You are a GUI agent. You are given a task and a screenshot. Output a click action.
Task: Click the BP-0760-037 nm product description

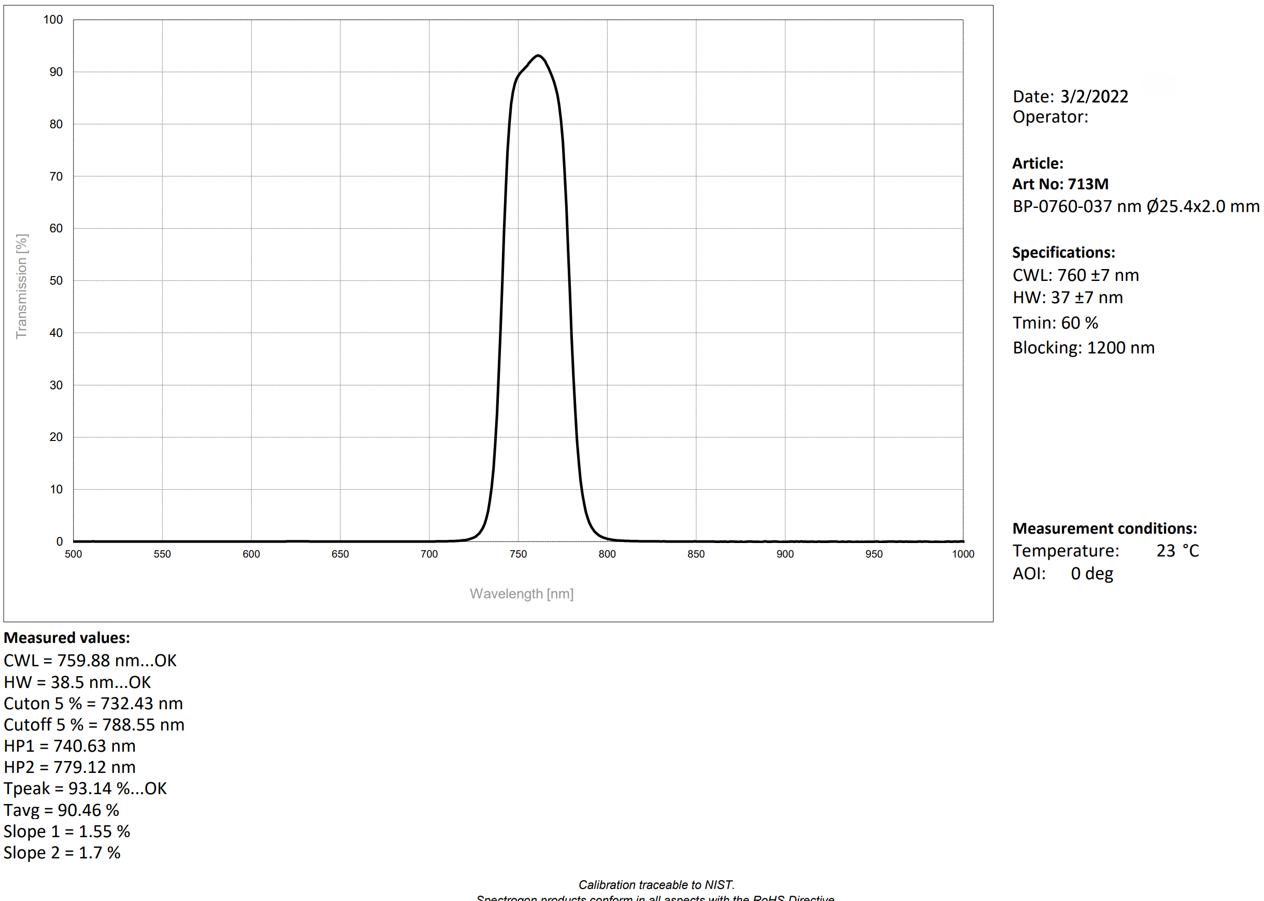[x=1135, y=207]
